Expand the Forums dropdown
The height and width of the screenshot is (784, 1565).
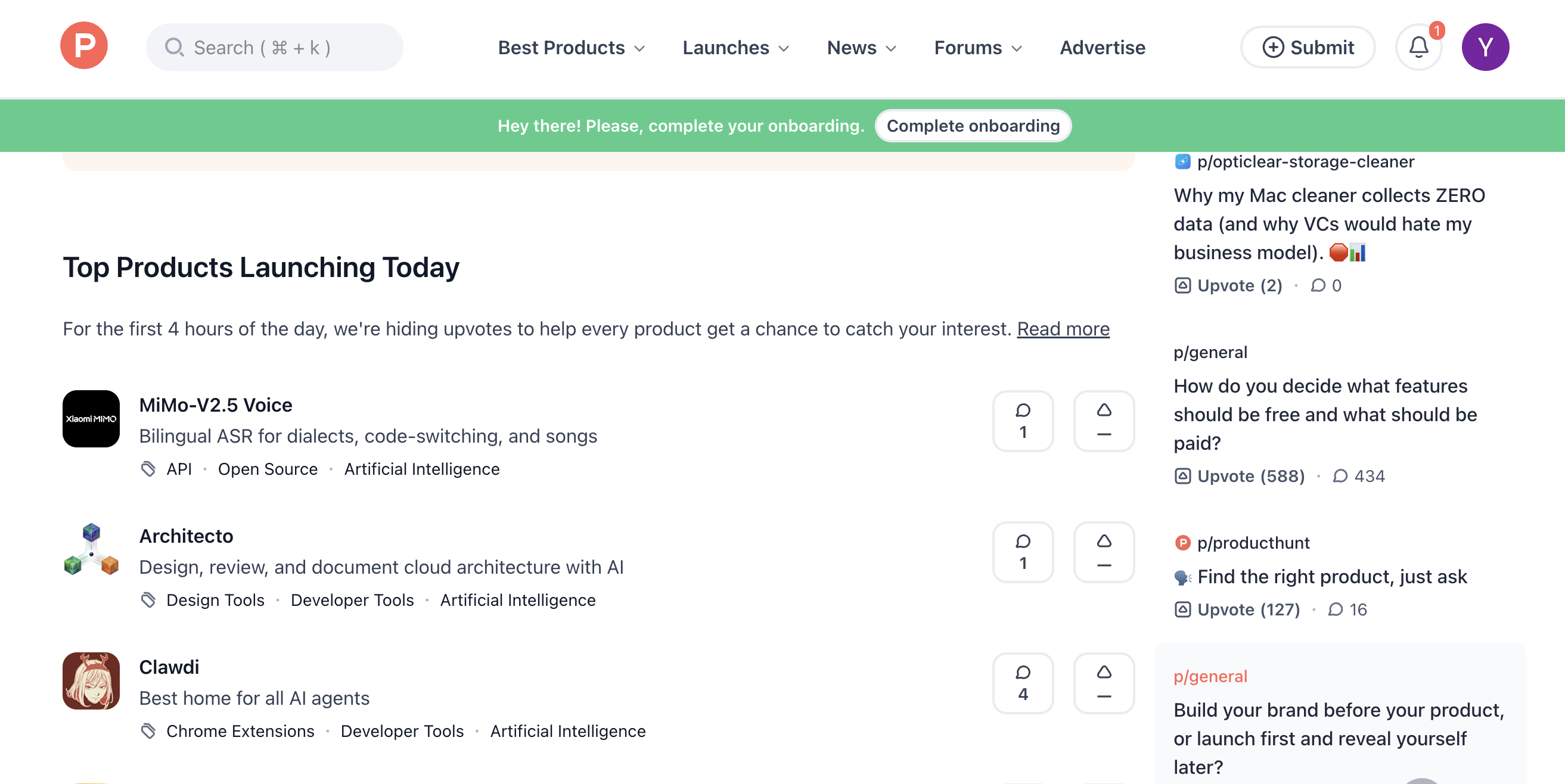[977, 48]
